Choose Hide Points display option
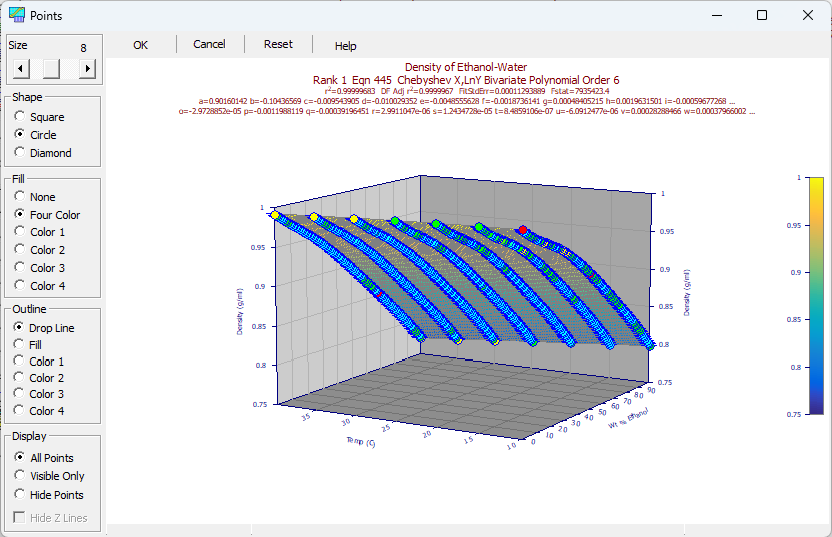 coord(49,495)
